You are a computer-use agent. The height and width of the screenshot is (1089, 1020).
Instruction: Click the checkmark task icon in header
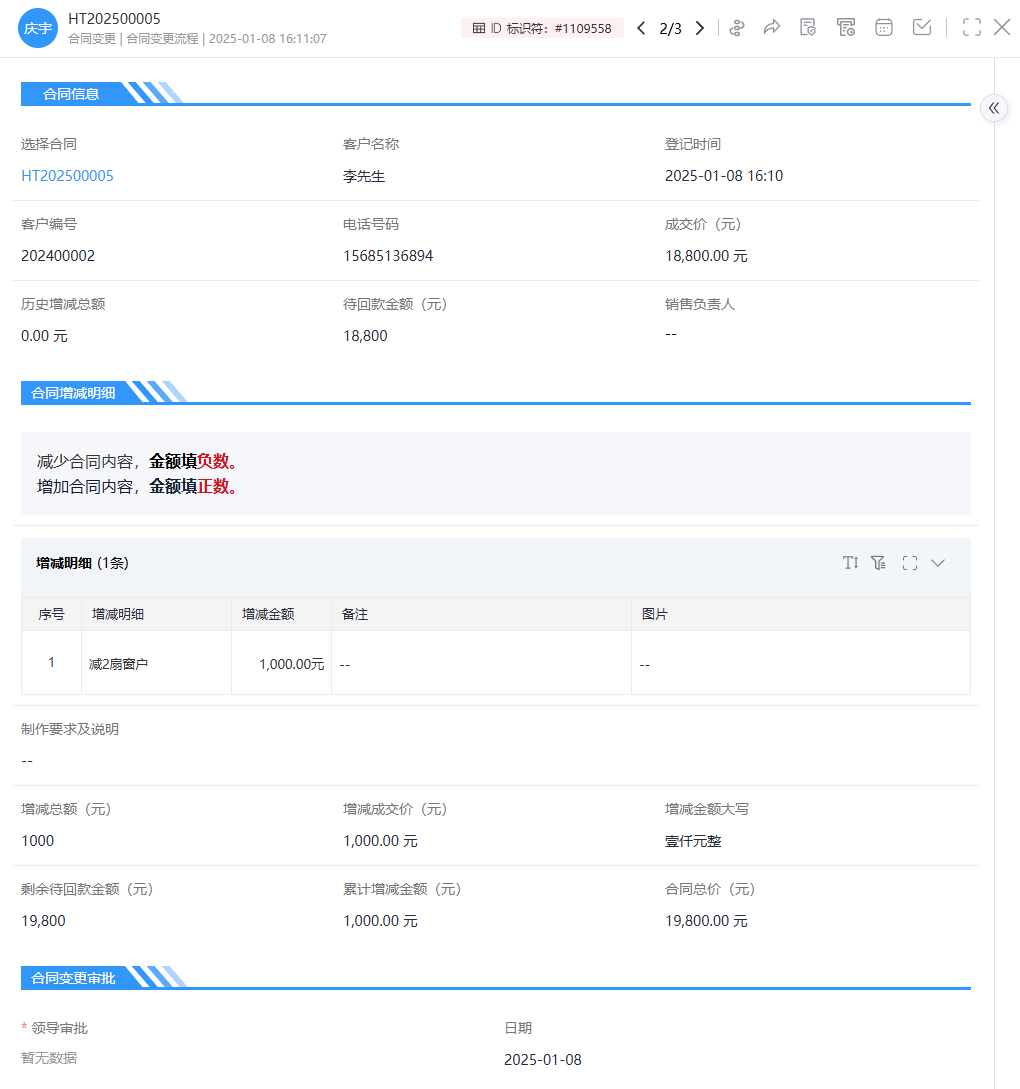click(922, 28)
